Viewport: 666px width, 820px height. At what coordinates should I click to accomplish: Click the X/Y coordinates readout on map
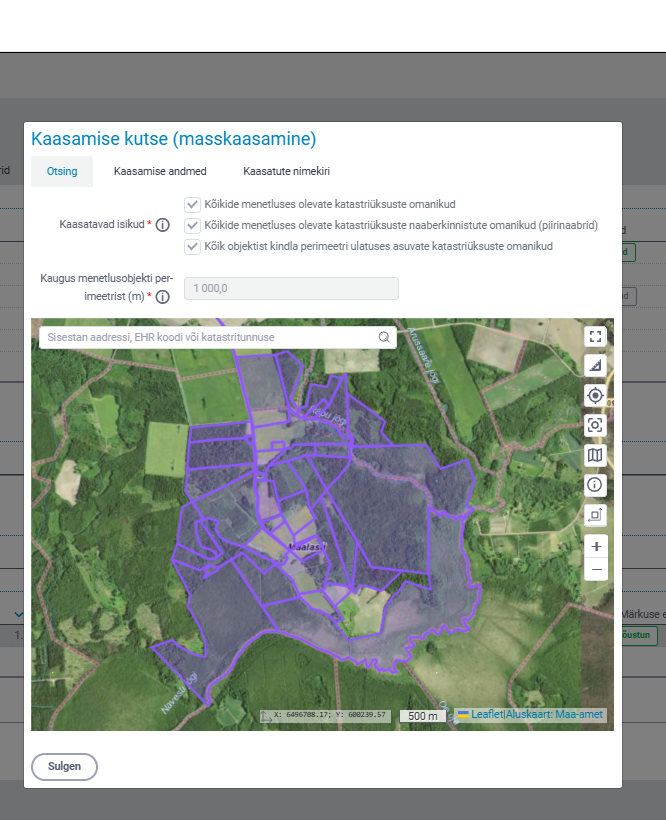(330, 714)
